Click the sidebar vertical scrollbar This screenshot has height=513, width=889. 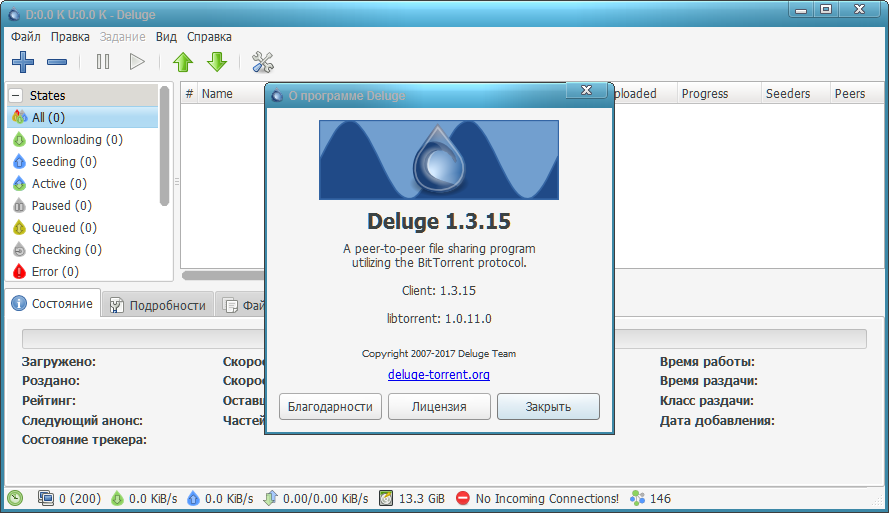[x=164, y=146]
